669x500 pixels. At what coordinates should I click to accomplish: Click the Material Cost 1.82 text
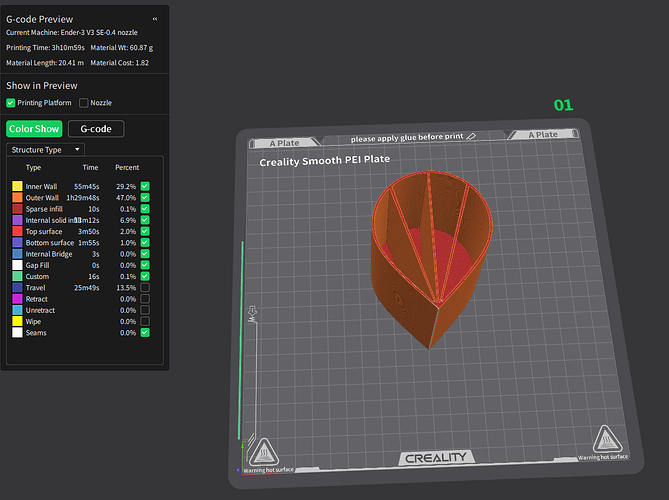click(x=119, y=63)
